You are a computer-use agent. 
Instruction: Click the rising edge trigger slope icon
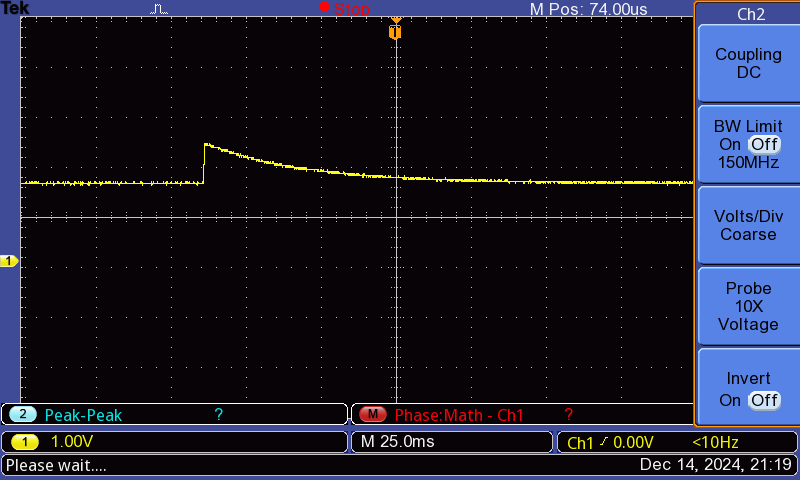tap(604, 442)
